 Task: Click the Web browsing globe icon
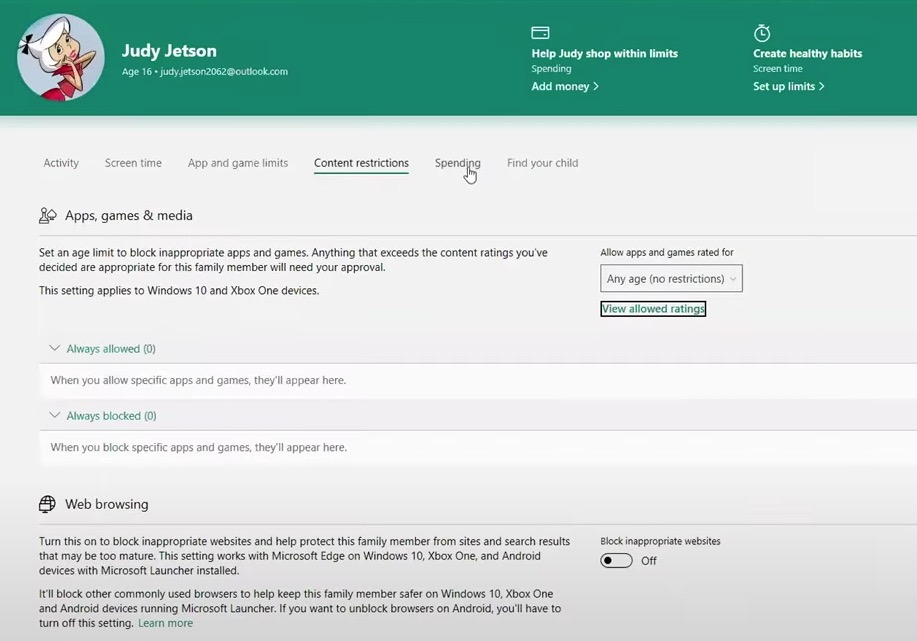click(x=46, y=504)
